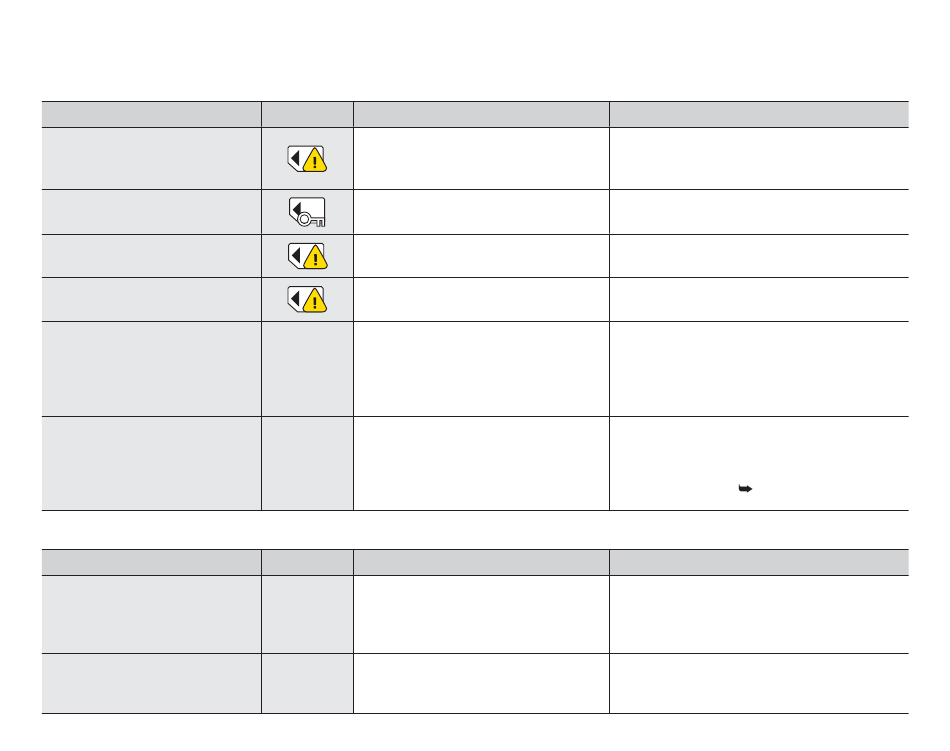This screenshot has height=751, width=950.
Task: Select the card warning icon in the fourth row
Action: pyautogui.click(x=307, y=299)
